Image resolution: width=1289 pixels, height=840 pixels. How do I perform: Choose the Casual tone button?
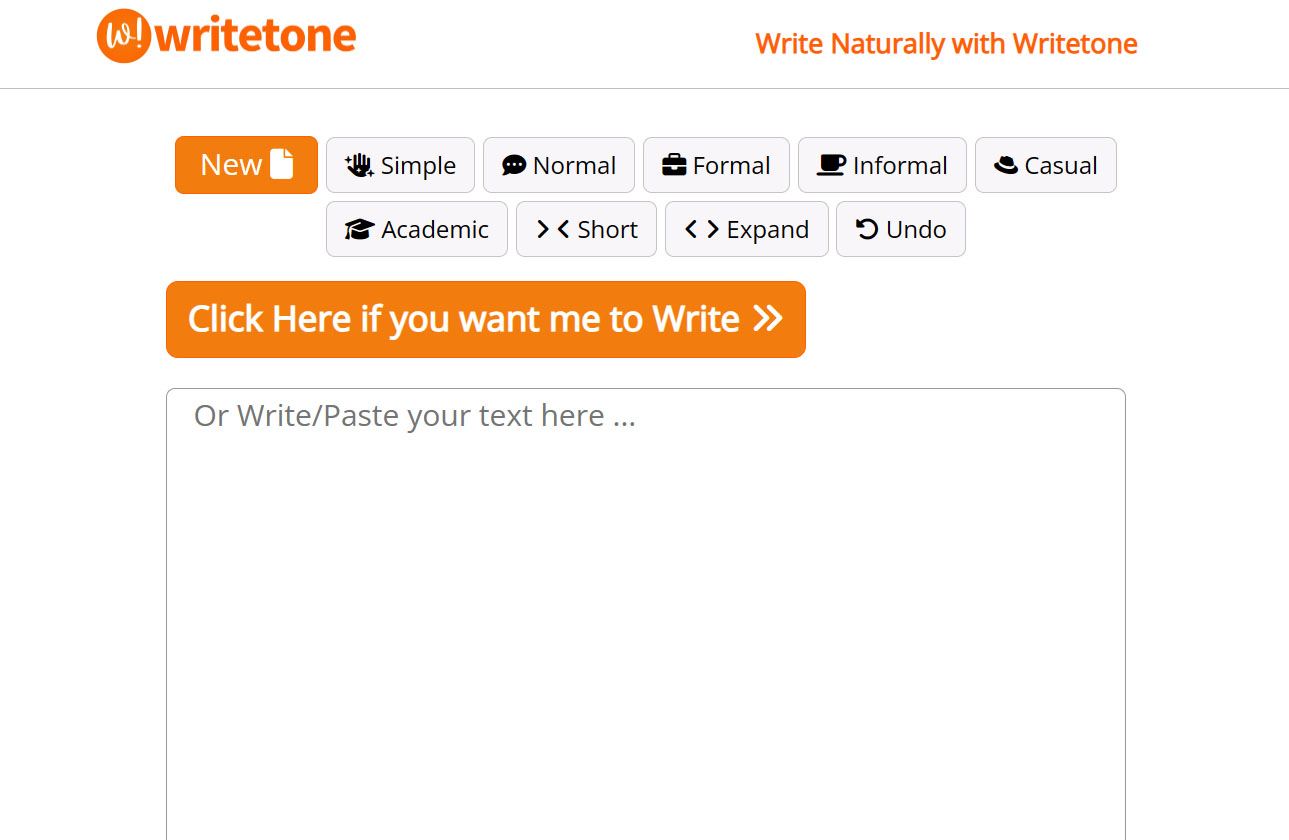[x=1045, y=165]
